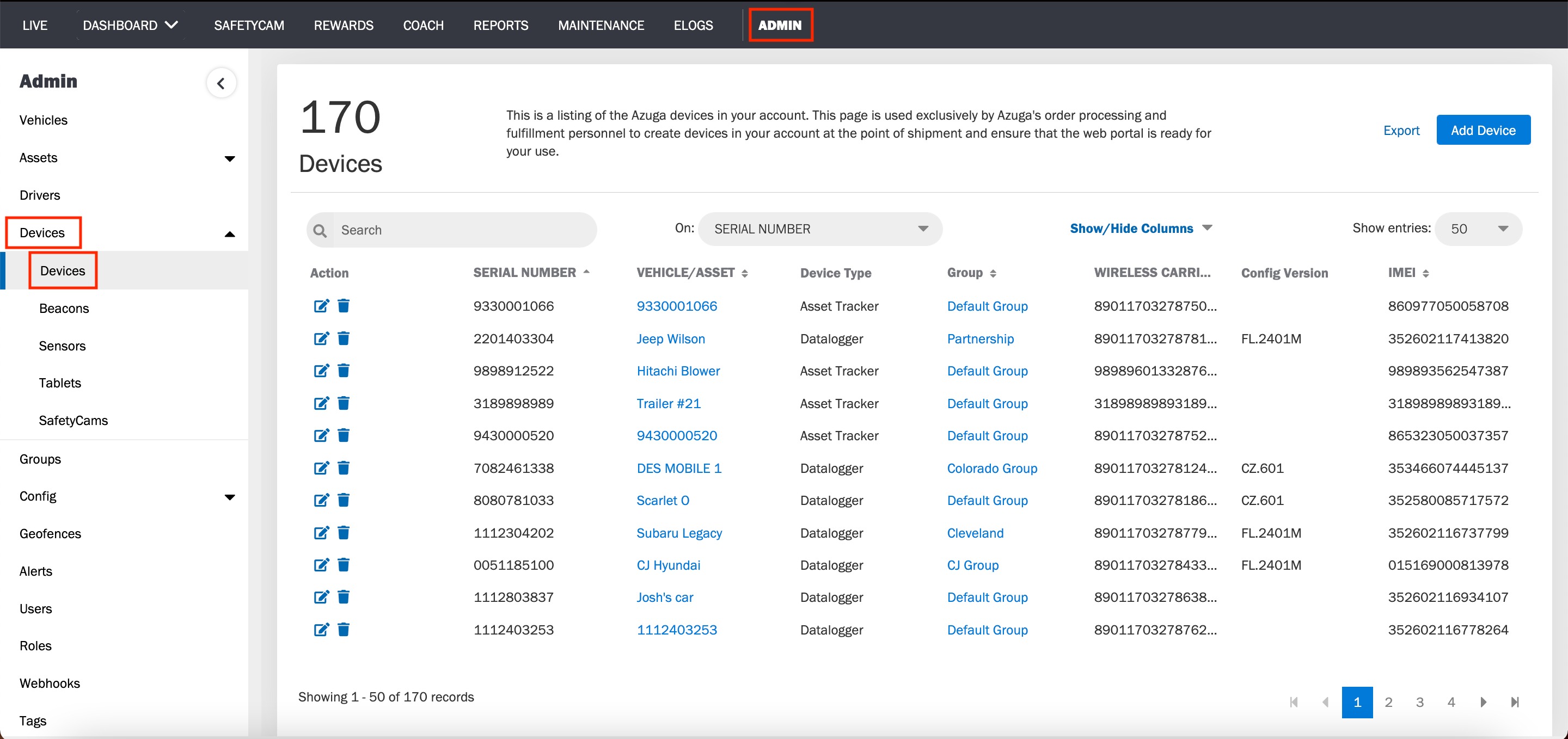Open the Rewards tab
This screenshot has width=1568, height=739.
(344, 26)
